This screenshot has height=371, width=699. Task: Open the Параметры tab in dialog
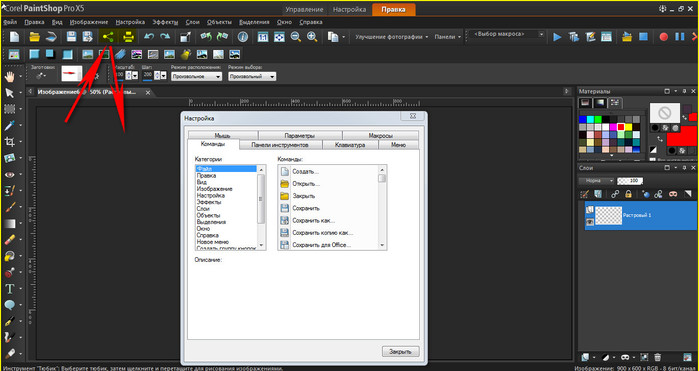point(300,136)
